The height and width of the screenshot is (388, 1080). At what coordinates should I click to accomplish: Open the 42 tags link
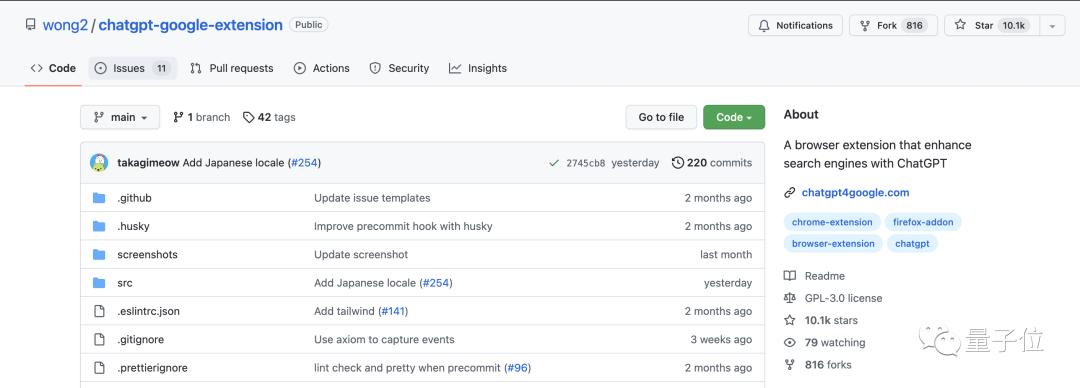269,117
